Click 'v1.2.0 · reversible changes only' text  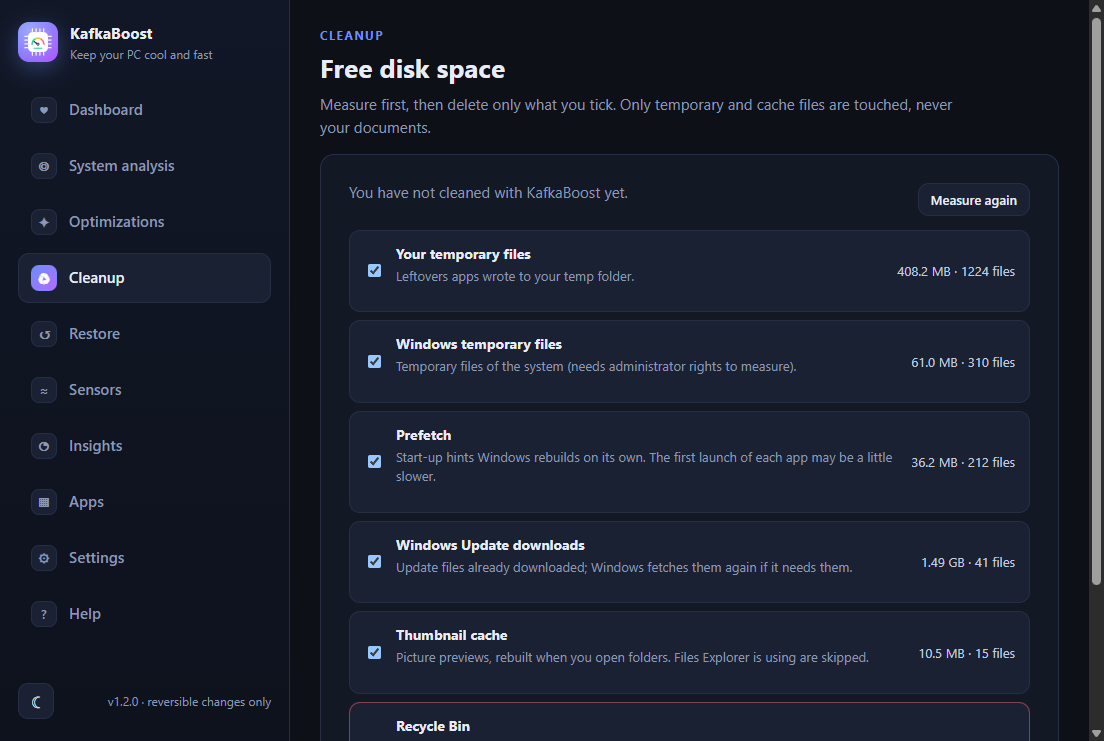pyautogui.click(x=189, y=702)
